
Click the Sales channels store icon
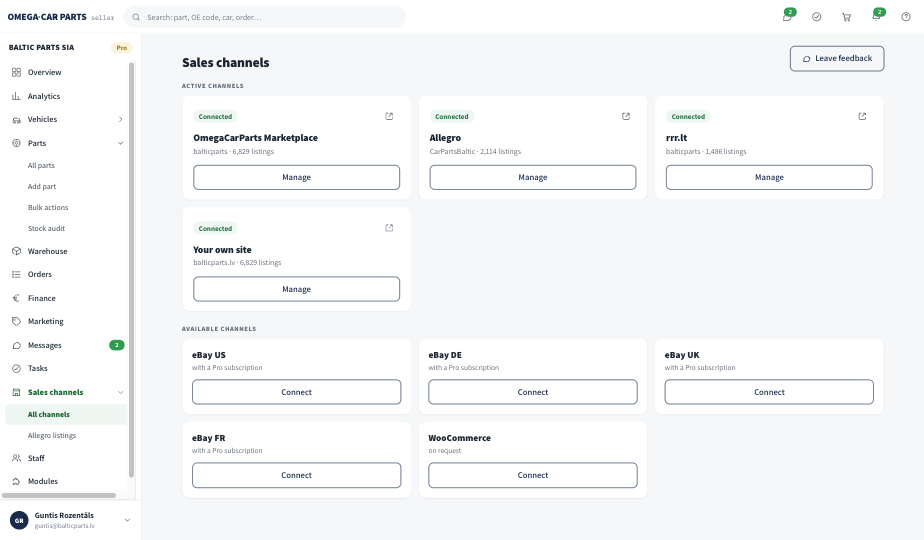pos(16,392)
